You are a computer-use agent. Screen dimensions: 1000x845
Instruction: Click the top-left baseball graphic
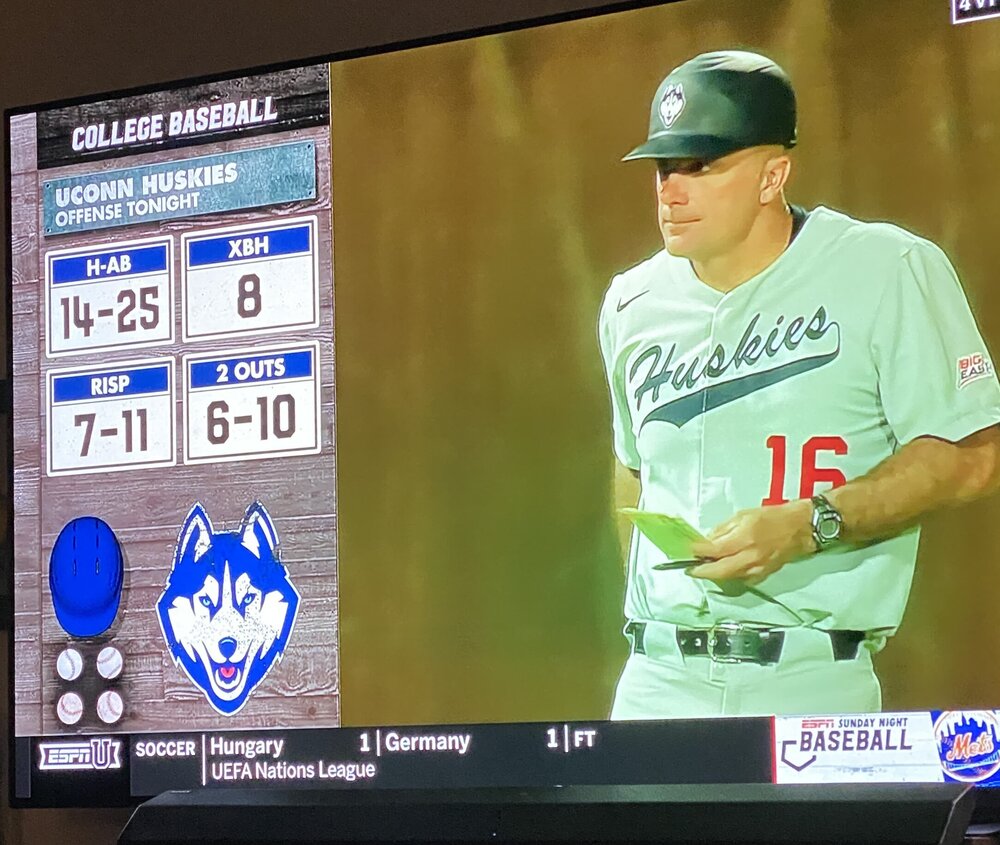70,664
